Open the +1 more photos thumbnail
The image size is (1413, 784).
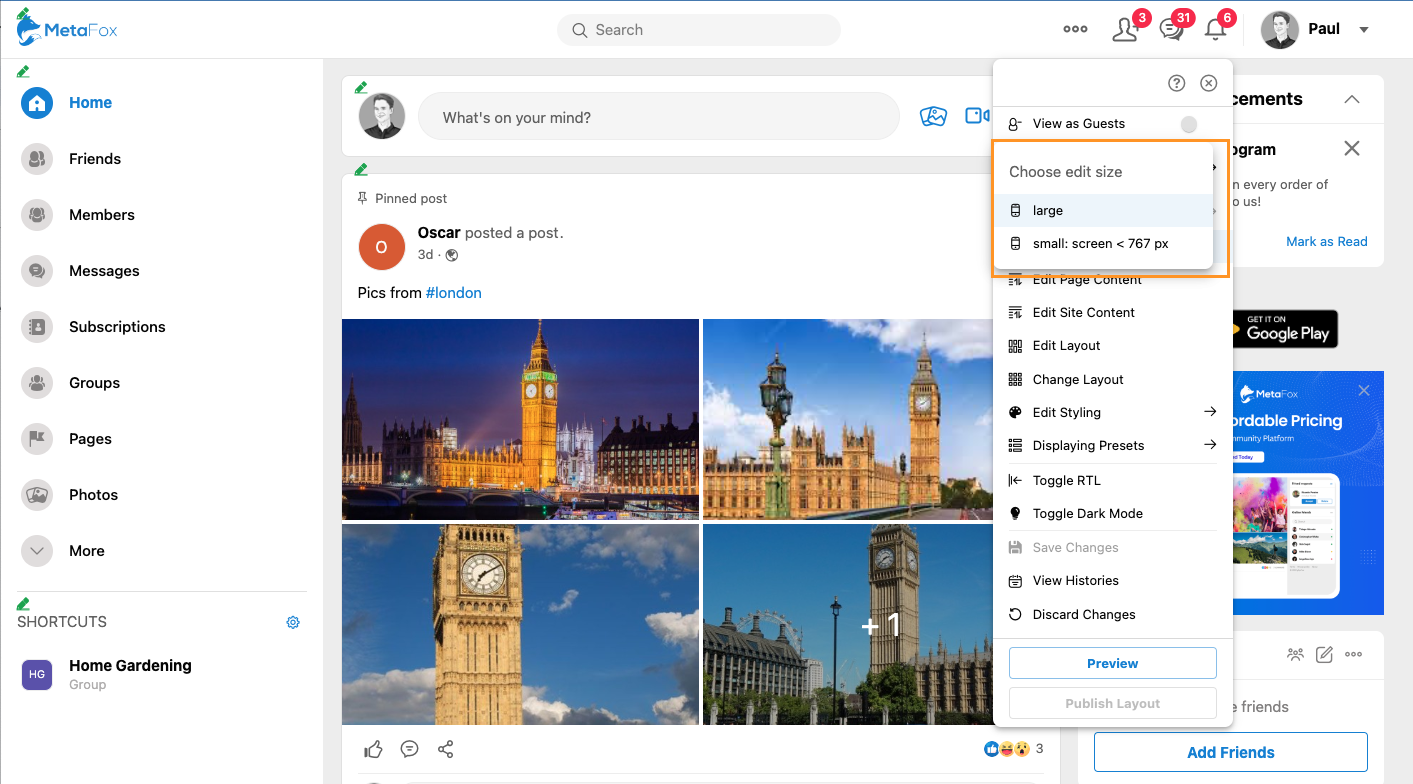coord(848,624)
